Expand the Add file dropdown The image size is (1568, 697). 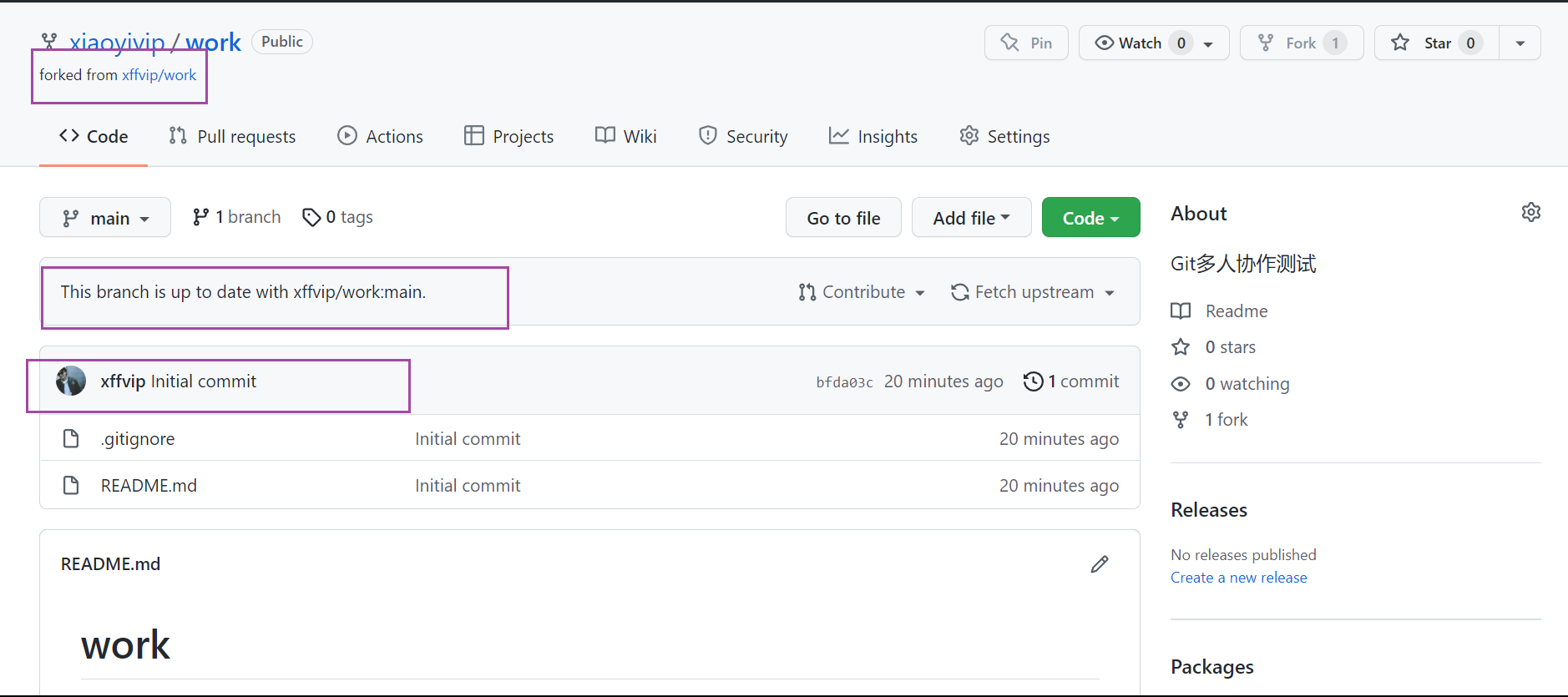coord(971,218)
